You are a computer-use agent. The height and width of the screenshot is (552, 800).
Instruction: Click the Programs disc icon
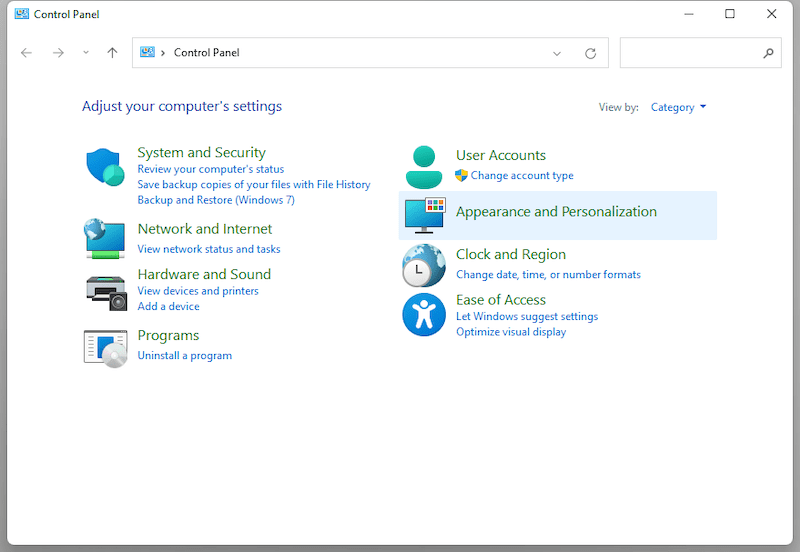pos(105,347)
